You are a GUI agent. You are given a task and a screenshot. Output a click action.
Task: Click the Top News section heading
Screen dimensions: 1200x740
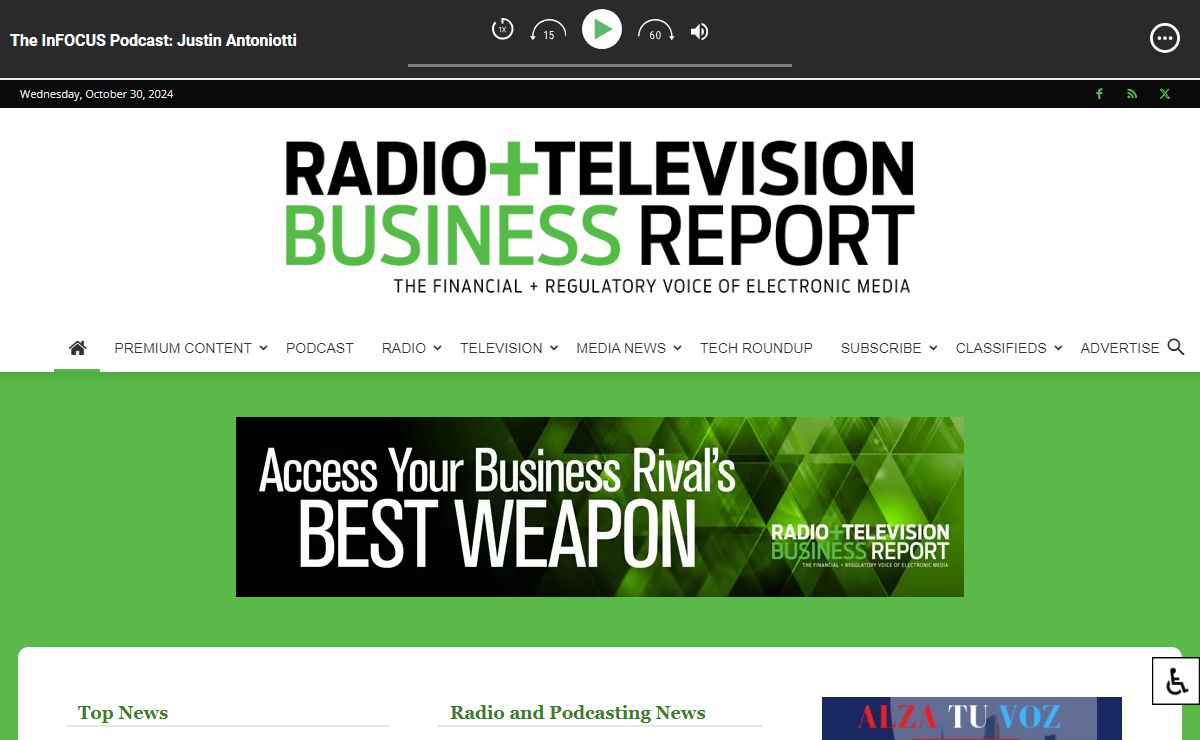coord(123,713)
